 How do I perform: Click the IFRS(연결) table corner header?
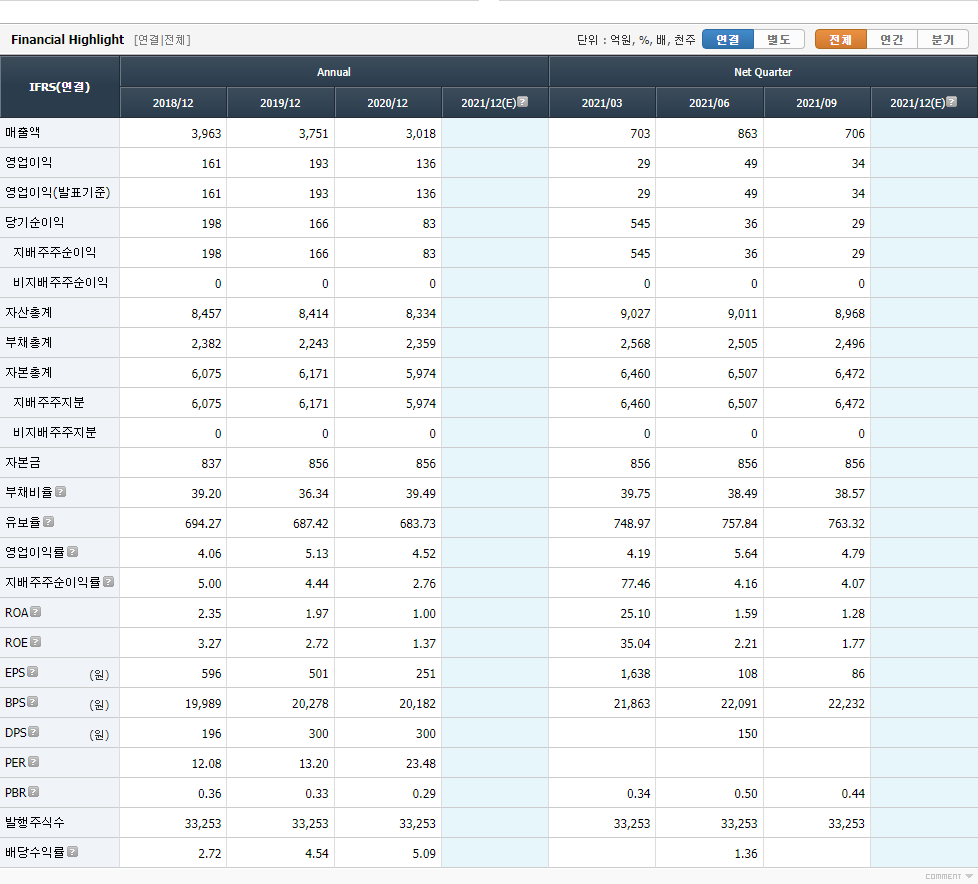[x=59, y=87]
